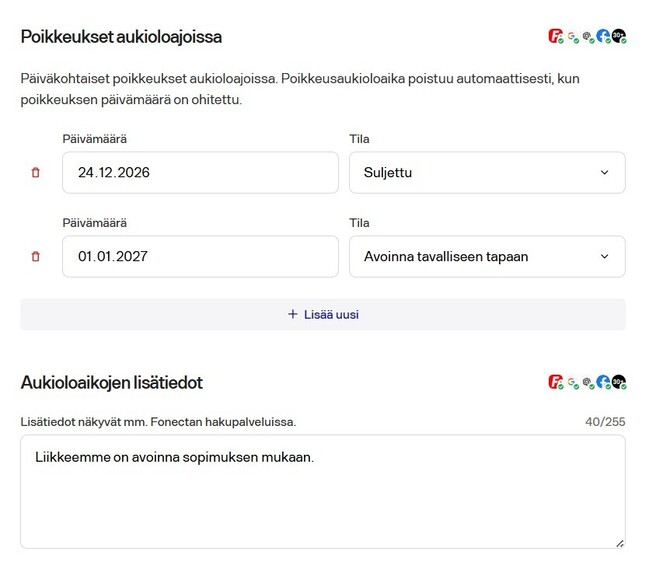The image size is (670, 576).
Task: Delete the 24.12.2026 exception with trash icon
Action: [x=35, y=172]
